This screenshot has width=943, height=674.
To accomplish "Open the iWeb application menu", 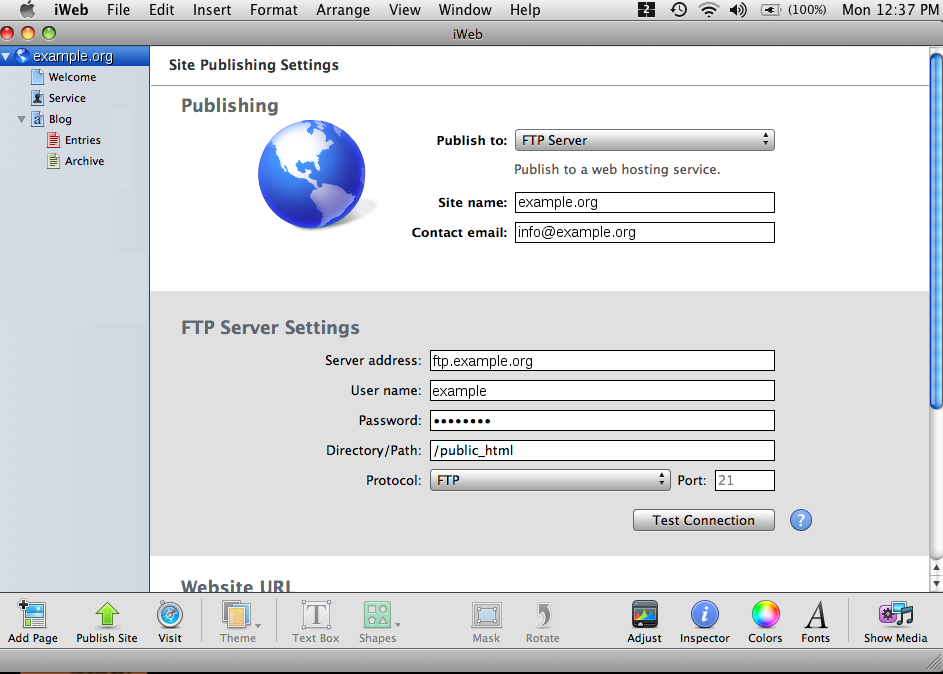I will coord(71,10).
